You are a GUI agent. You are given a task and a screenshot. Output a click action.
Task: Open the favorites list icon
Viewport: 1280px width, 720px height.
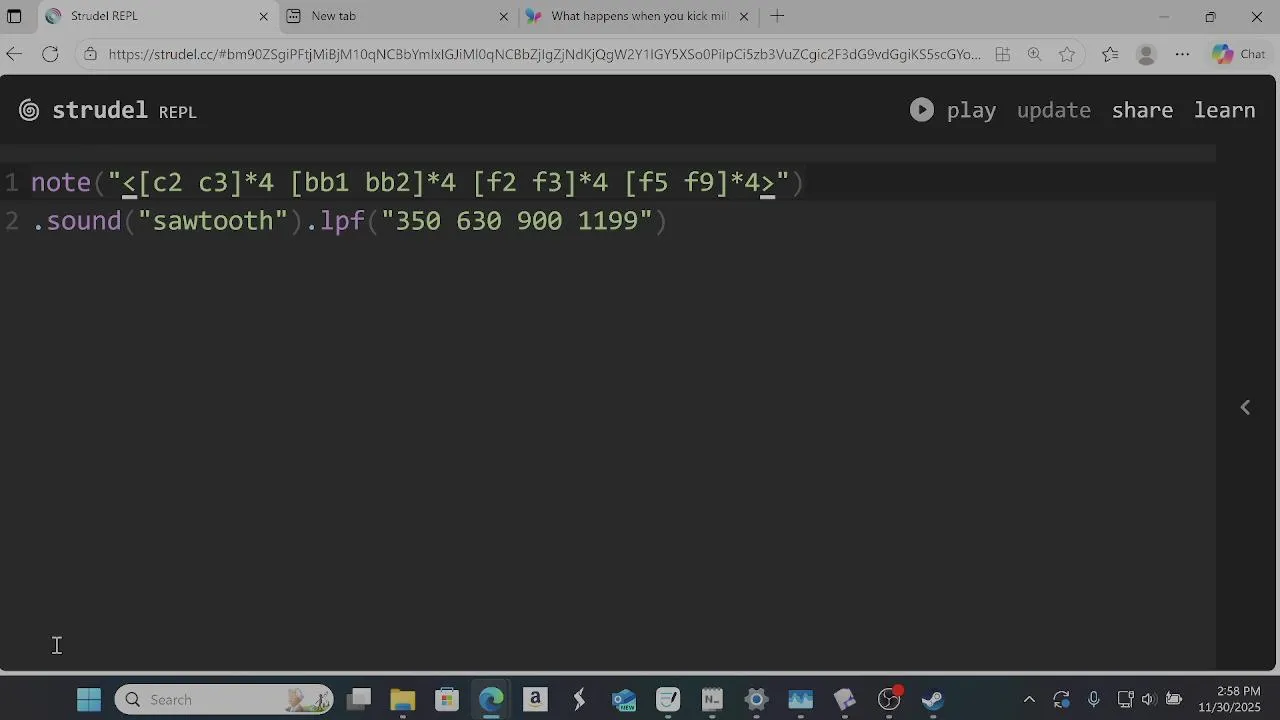click(1110, 55)
